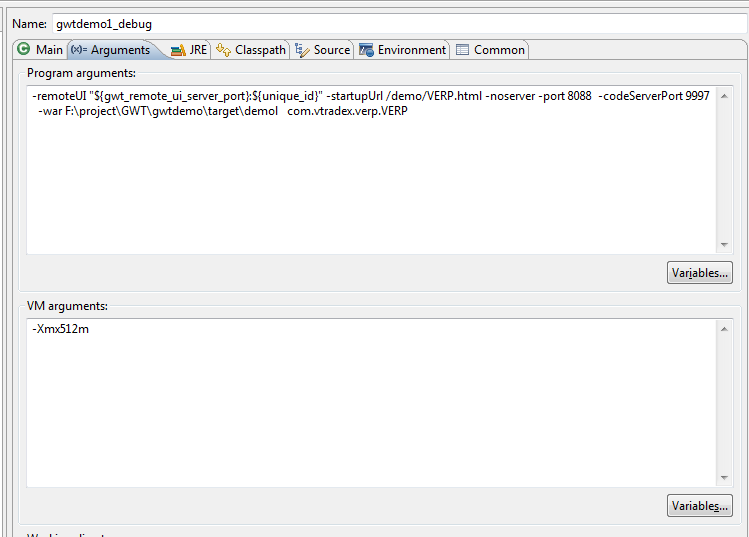Open the JRE tab
749x537 pixels.
[x=189, y=50]
